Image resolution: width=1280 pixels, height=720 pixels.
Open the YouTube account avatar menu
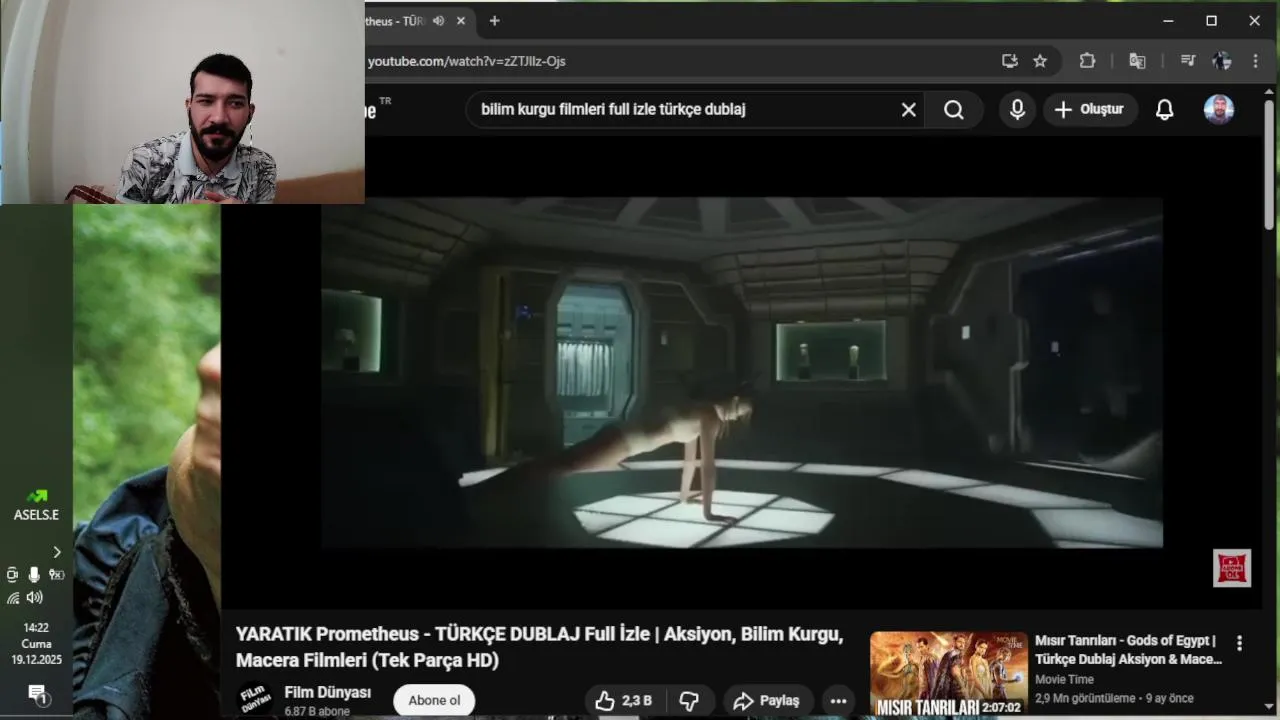[x=1218, y=110]
